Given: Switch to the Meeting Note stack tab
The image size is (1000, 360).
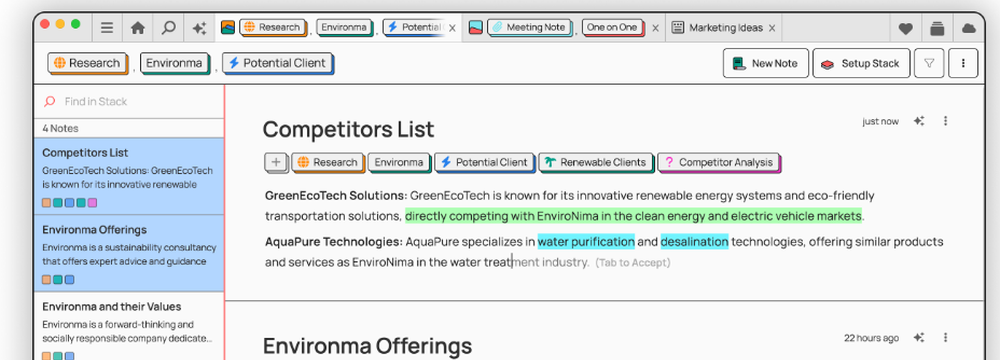Looking at the screenshot, I should (x=529, y=27).
